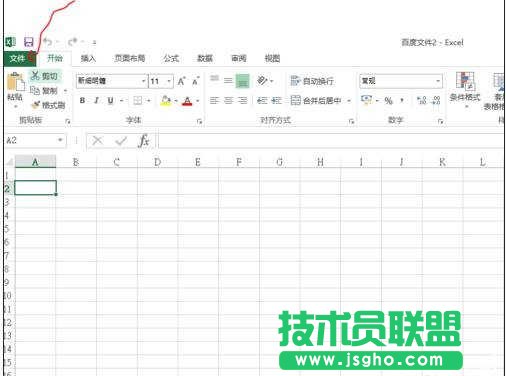The height and width of the screenshot is (376, 506).
Task: Open the 数据 (Data) tab
Action: 205,59
